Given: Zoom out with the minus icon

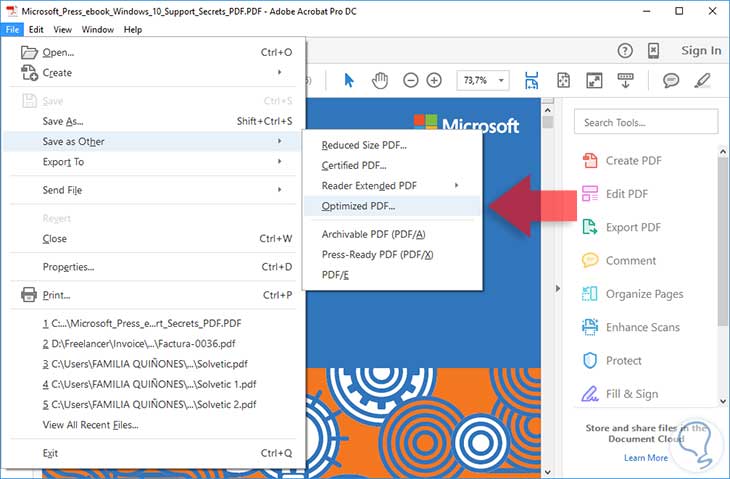Looking at the screenshot, I should 411,81.
